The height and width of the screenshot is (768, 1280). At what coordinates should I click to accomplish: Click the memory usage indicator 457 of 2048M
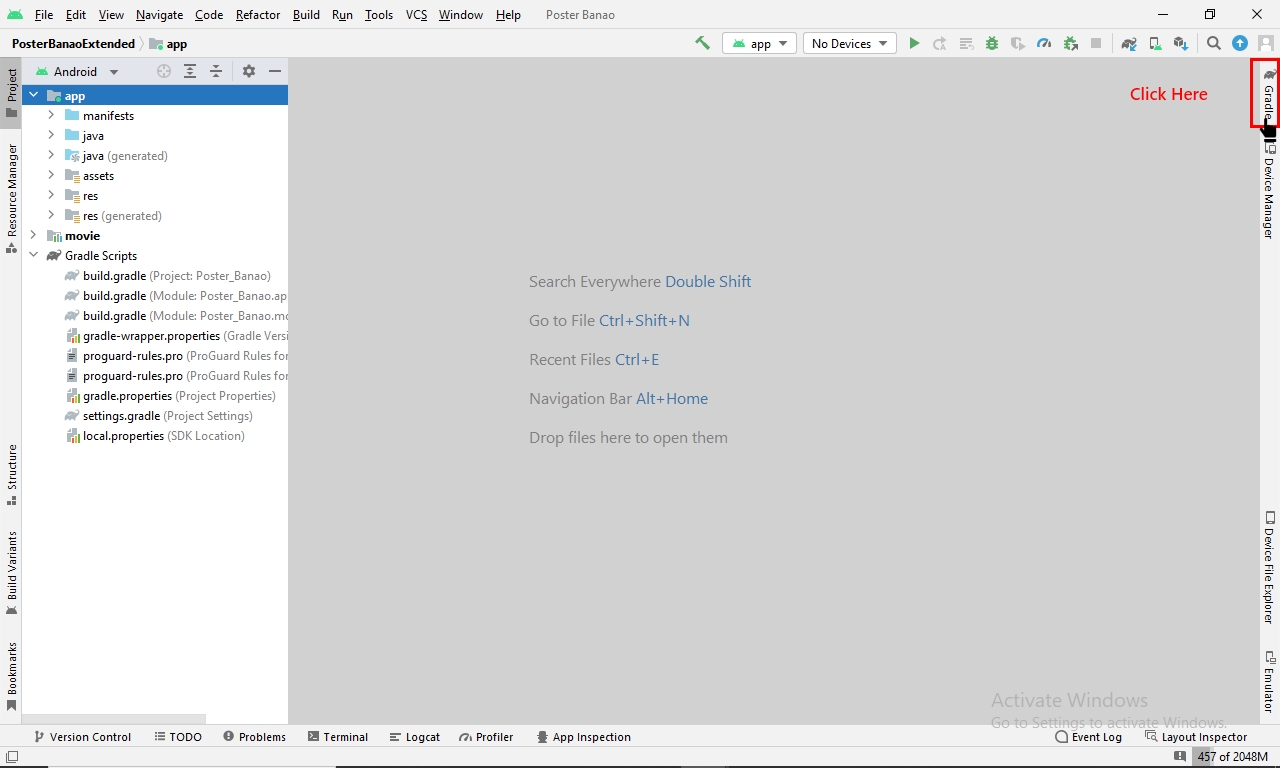pyautogui.click(x=1232, y=756)
